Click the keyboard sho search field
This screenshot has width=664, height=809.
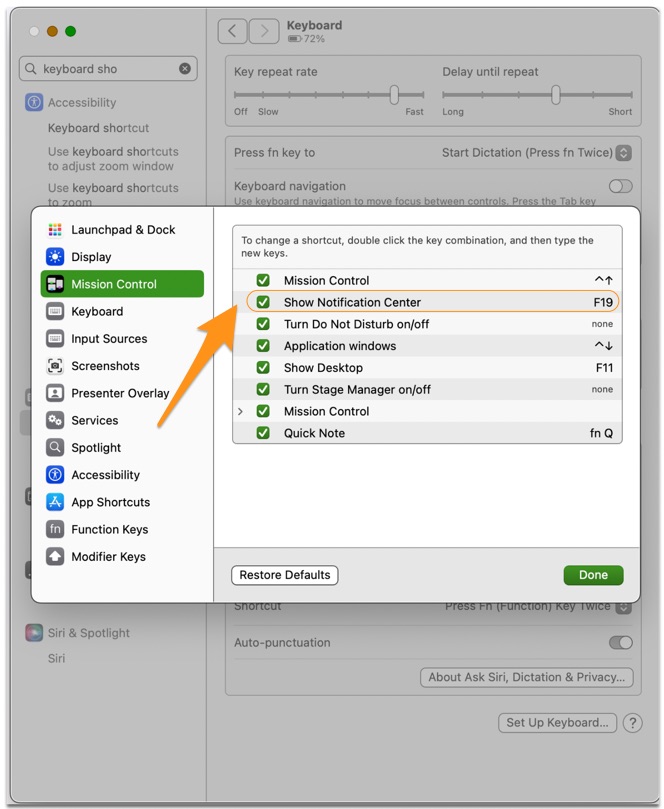pos(108,69)
